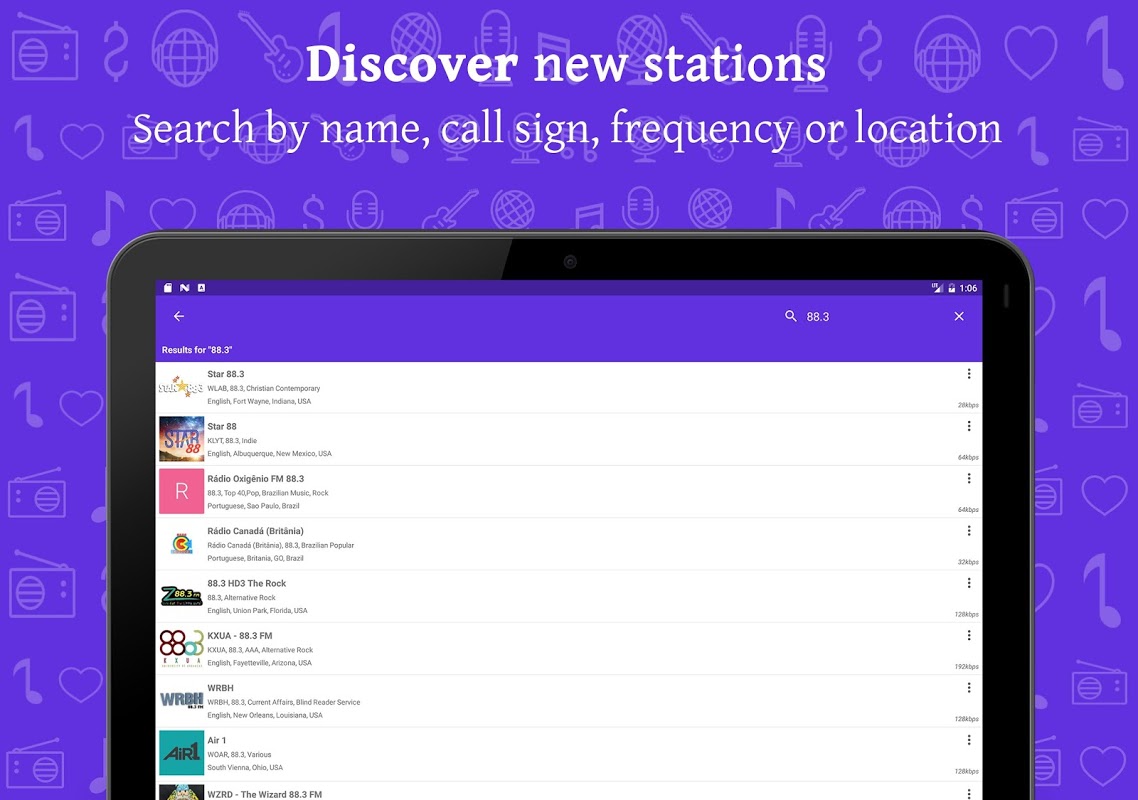Open more options for KXUA - 88.3 FM

point(968,635)
